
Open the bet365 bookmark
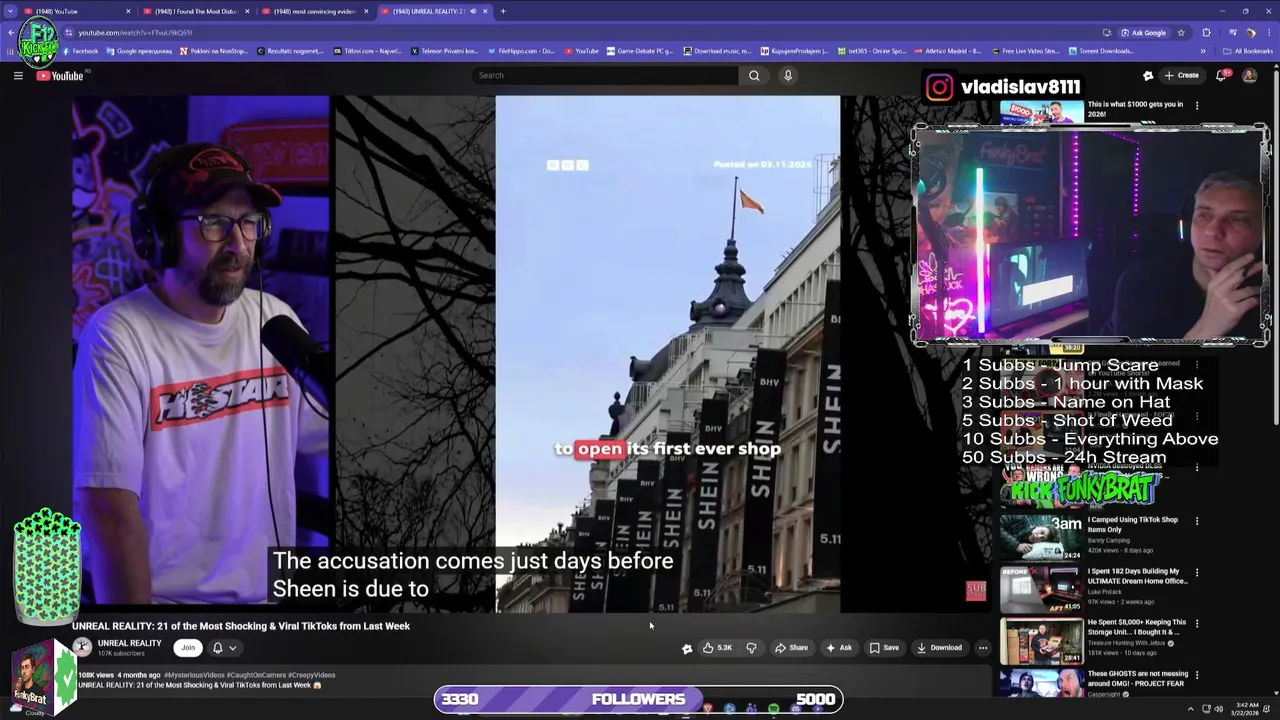(x=871, y=51)
